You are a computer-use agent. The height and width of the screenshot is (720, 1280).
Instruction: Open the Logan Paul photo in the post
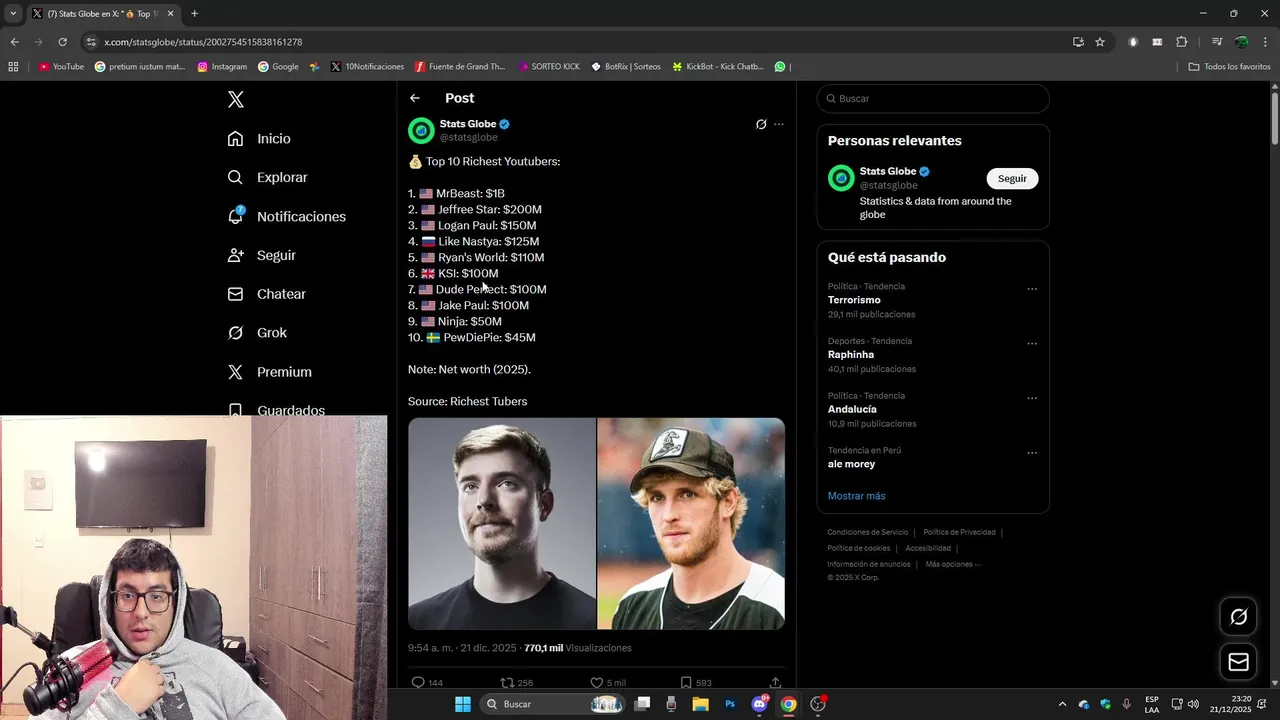point(691,524)
